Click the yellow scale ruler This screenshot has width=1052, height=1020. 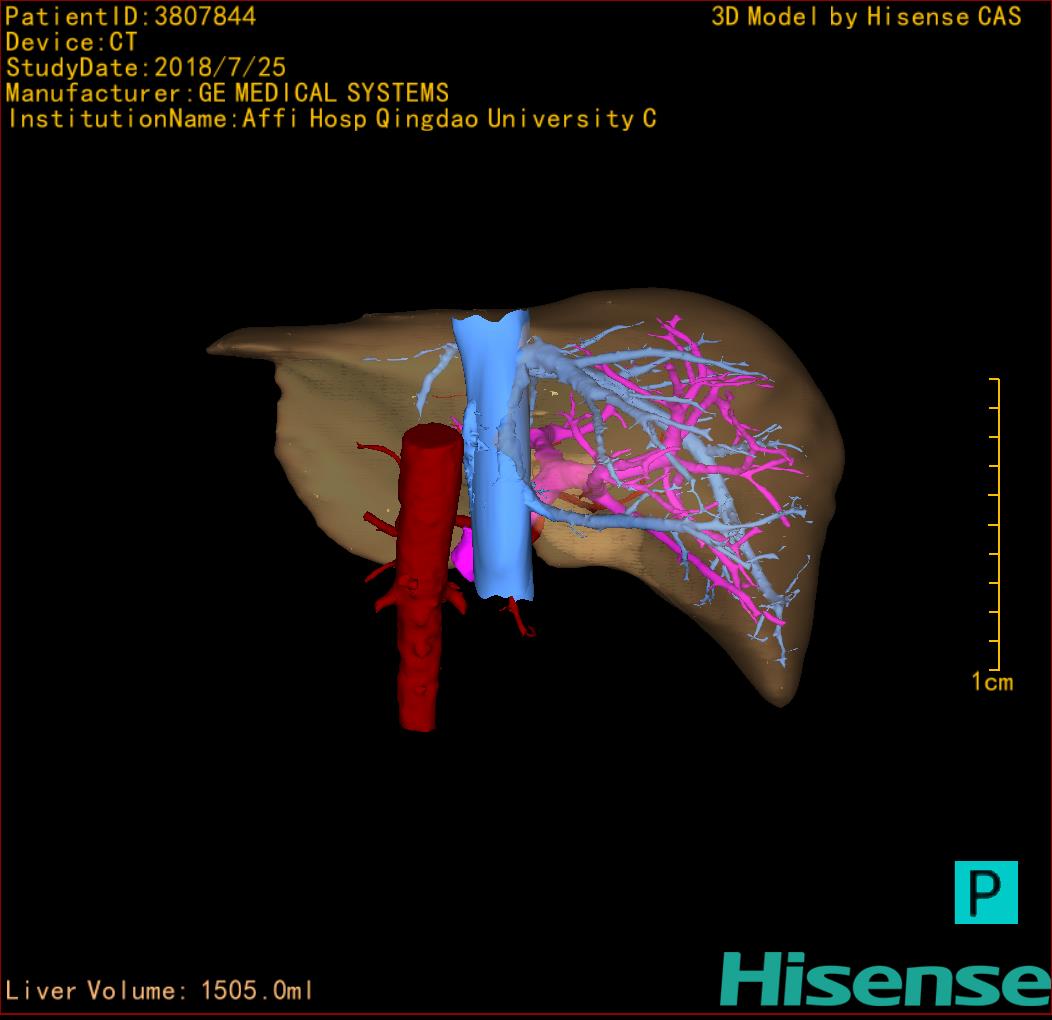[x=995, y=525]
